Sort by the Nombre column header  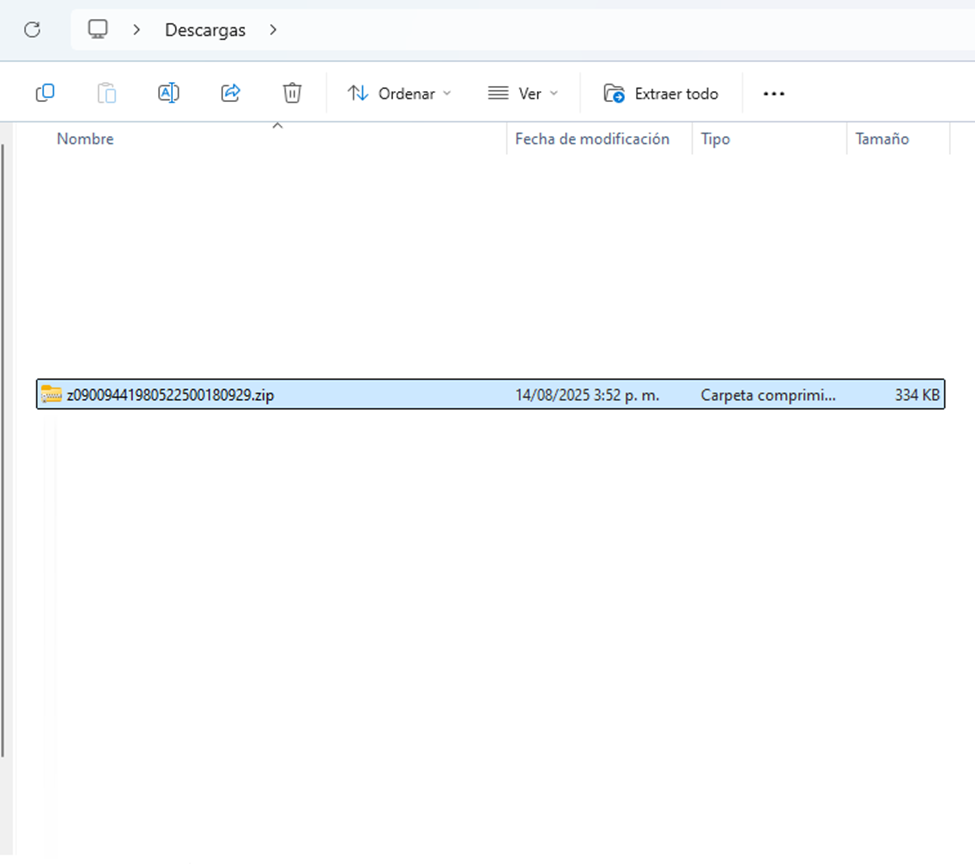[x=85, y=139]
